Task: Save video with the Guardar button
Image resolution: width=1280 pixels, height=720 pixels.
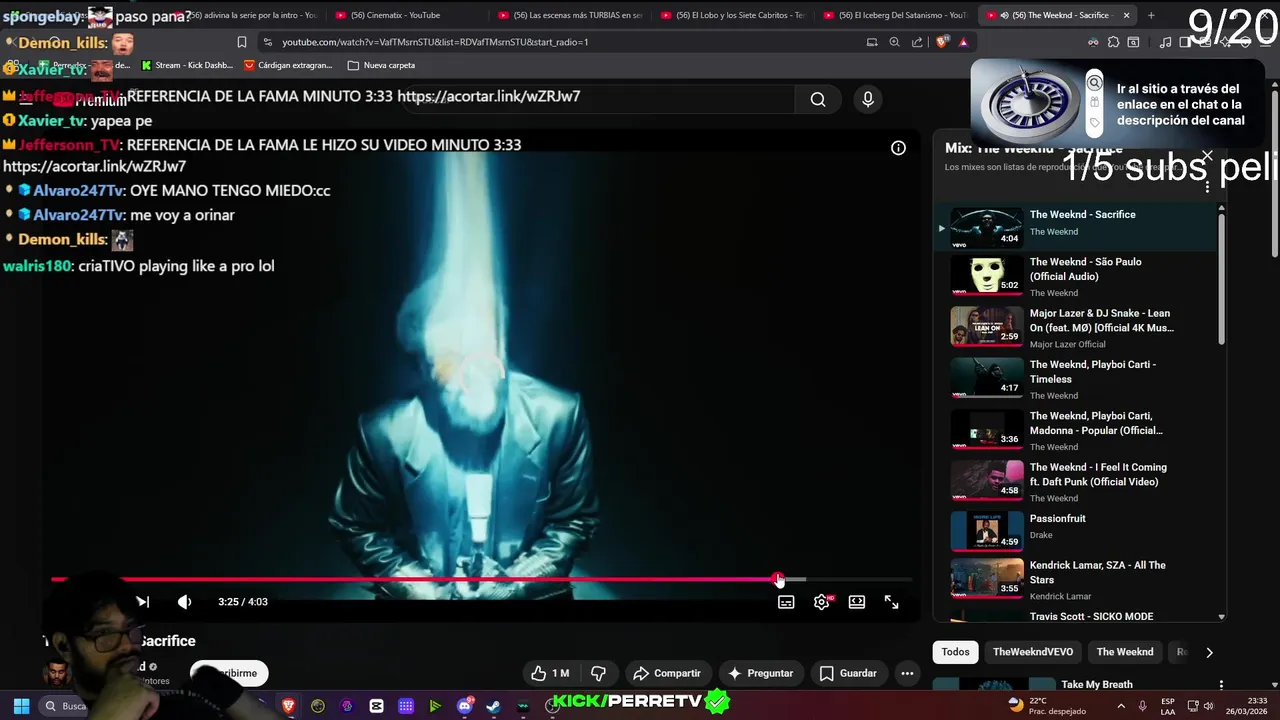Action: [848, 673]
